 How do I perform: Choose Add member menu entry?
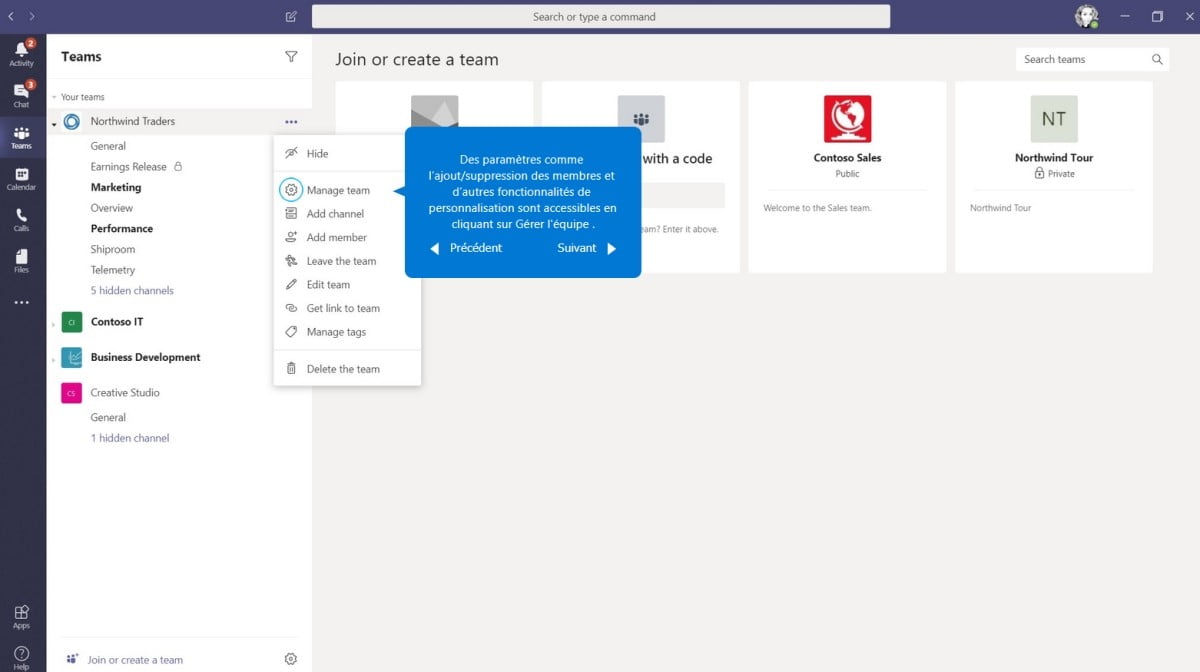[347, 237]
